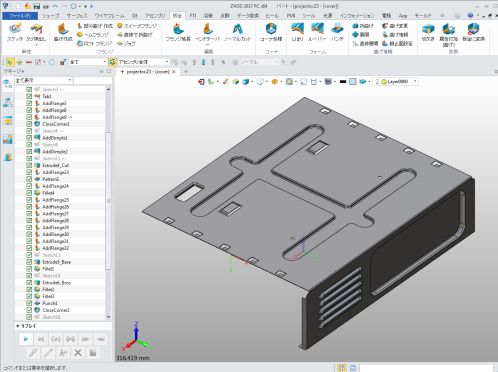This screenshot has width=498, height=372.
Task: Select the projectorZ3 - [cover] document tab
Action: click(x=148, y=72)
